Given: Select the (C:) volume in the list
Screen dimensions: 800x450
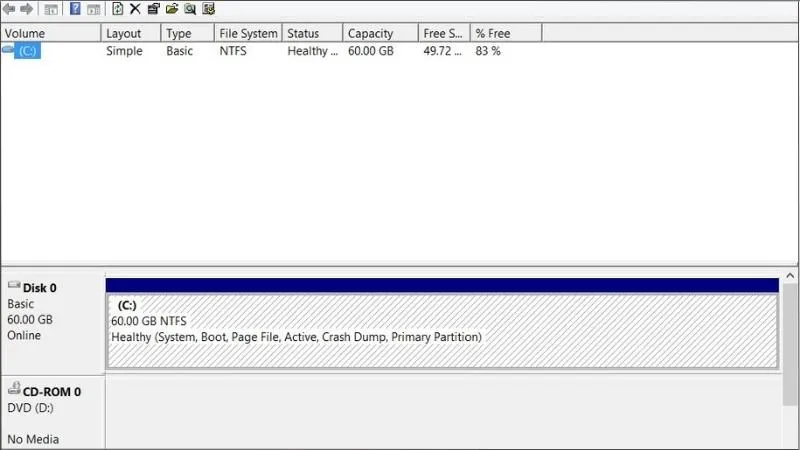Looking at the screenshot, I should point(29,51).
